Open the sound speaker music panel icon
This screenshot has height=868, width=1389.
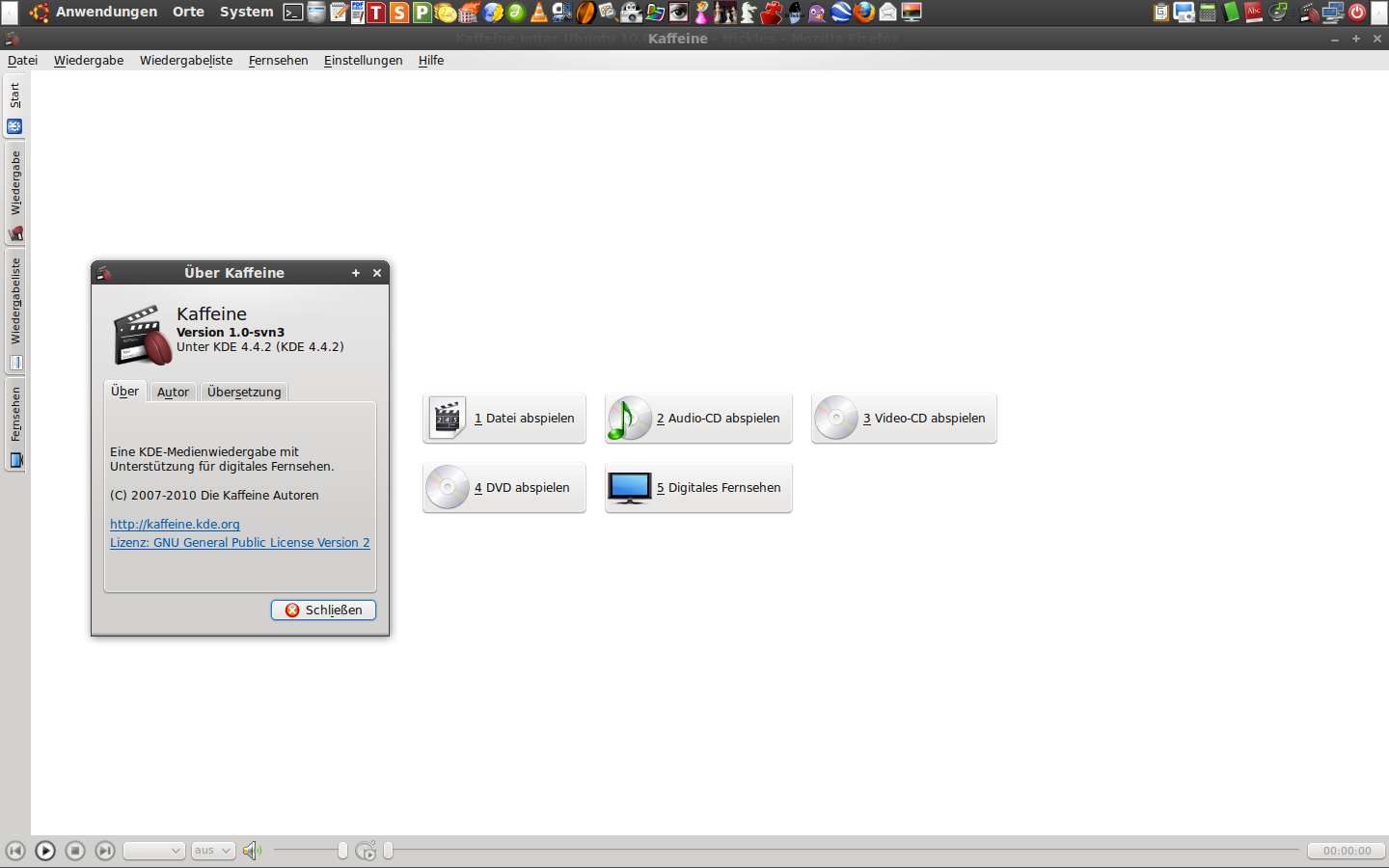point(1278,13)
